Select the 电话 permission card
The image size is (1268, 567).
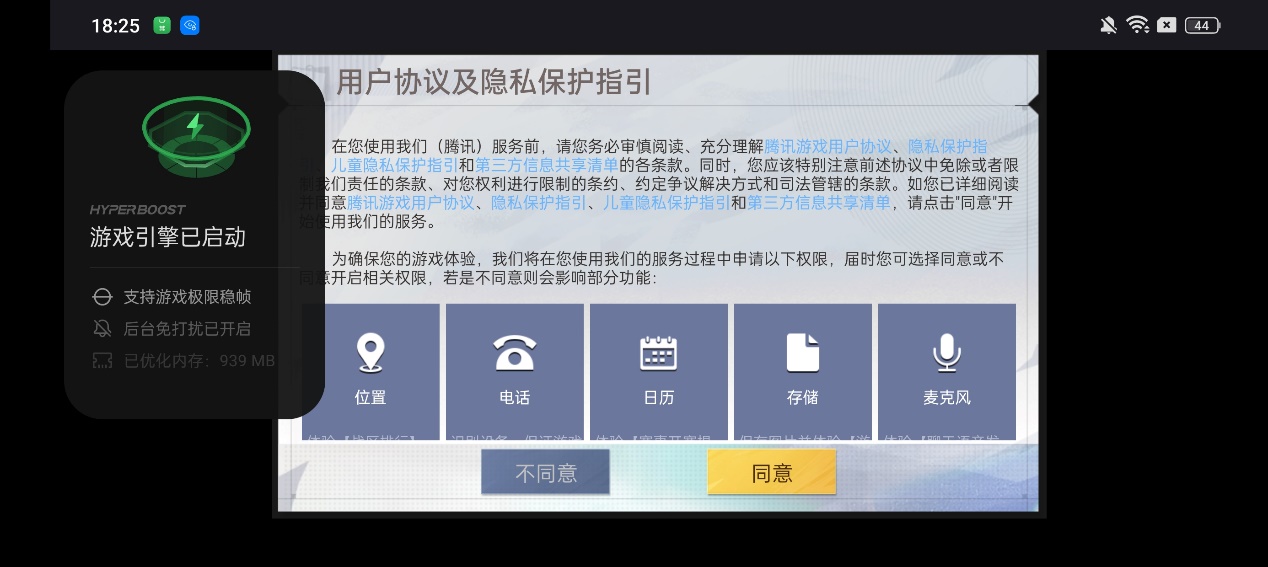(x=515, y=372)
